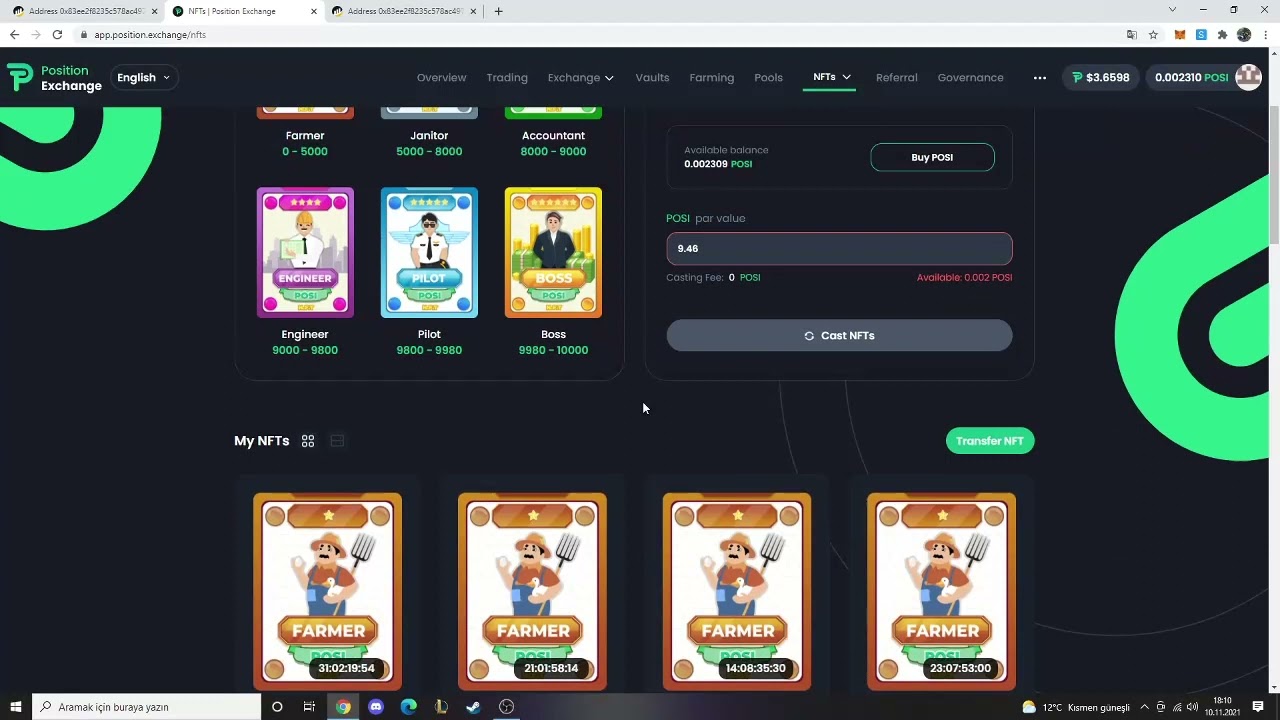Open Steam from the taskbar
Image resolution: width=1280 pixels, height=720 pixels.
tap(474, 707)
